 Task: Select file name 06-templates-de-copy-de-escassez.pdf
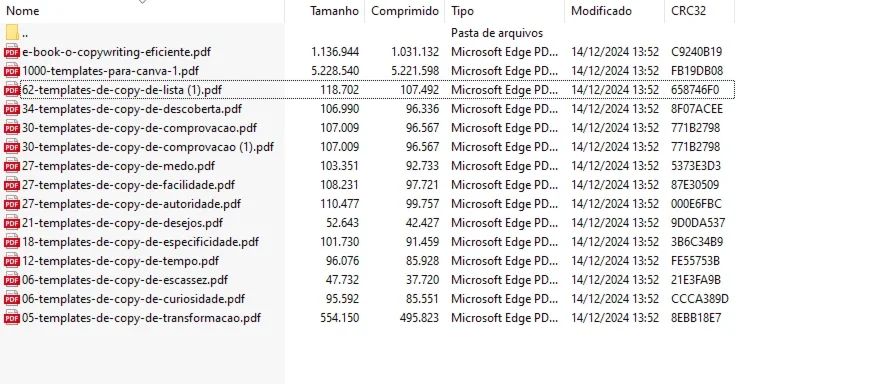coord(125,279)
